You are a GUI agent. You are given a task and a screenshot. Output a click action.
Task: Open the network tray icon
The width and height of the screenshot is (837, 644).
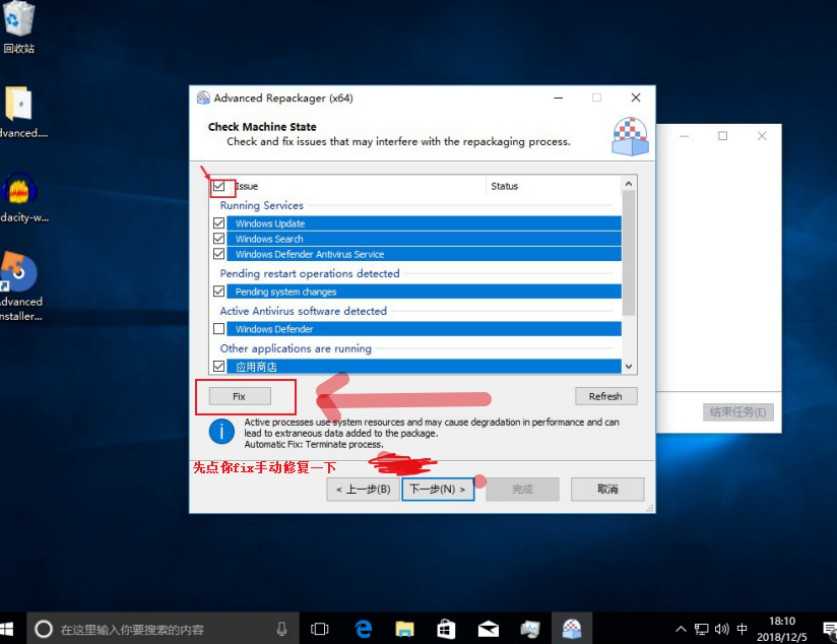(701, 629)
